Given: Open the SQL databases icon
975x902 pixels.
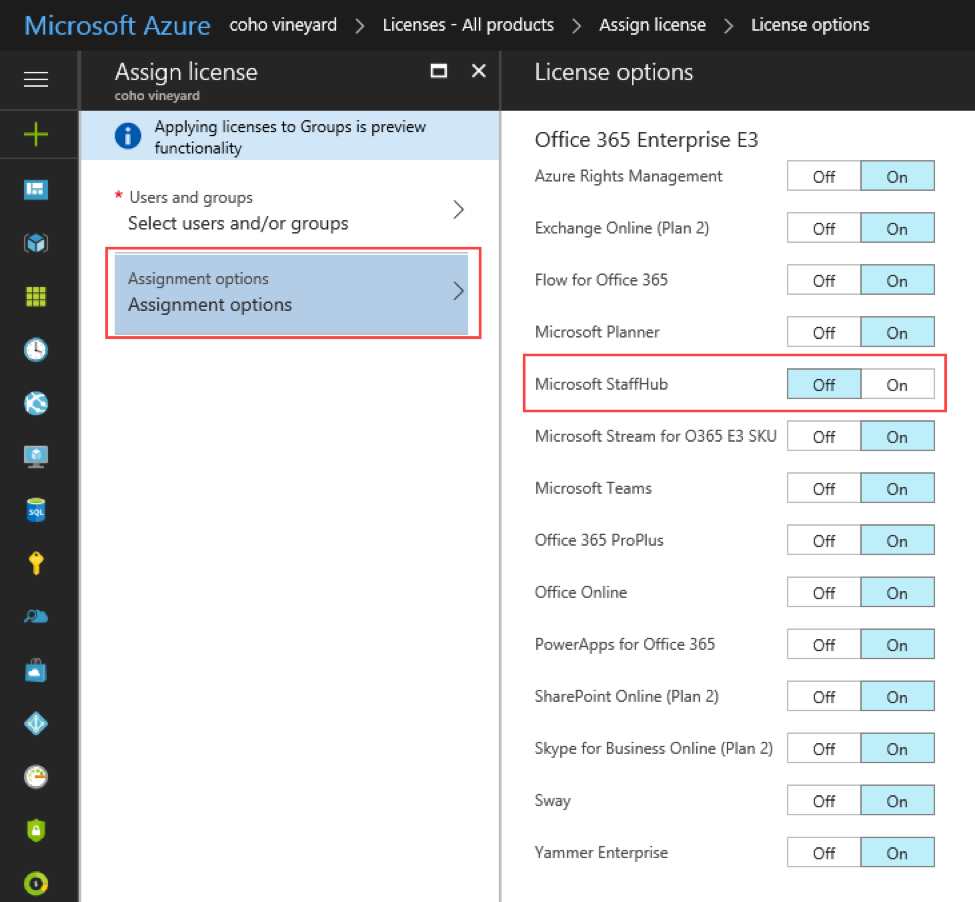Looking at the screenshot, I should click(36, 510).
